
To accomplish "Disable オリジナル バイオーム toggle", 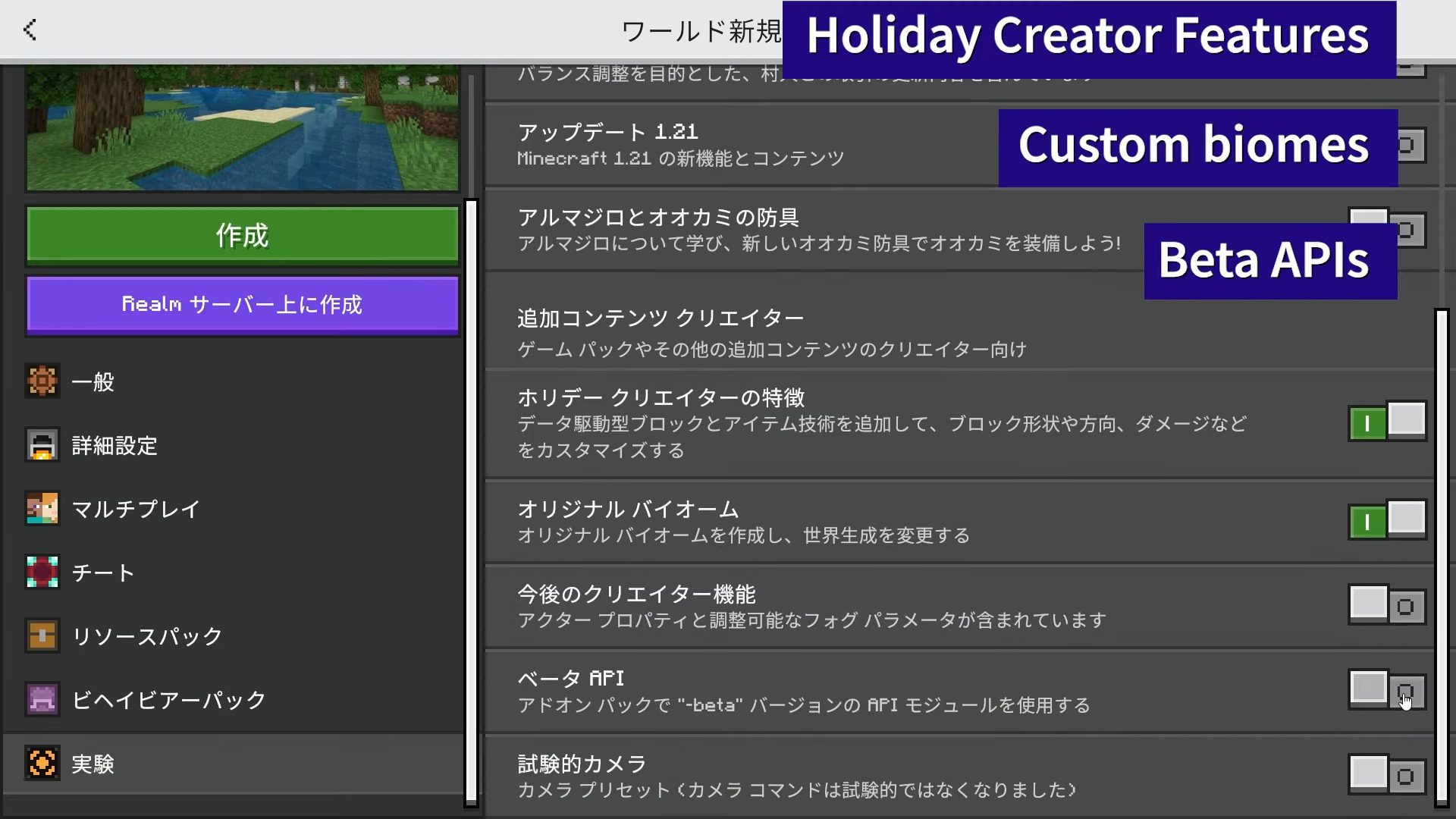I will (1387, 521).
